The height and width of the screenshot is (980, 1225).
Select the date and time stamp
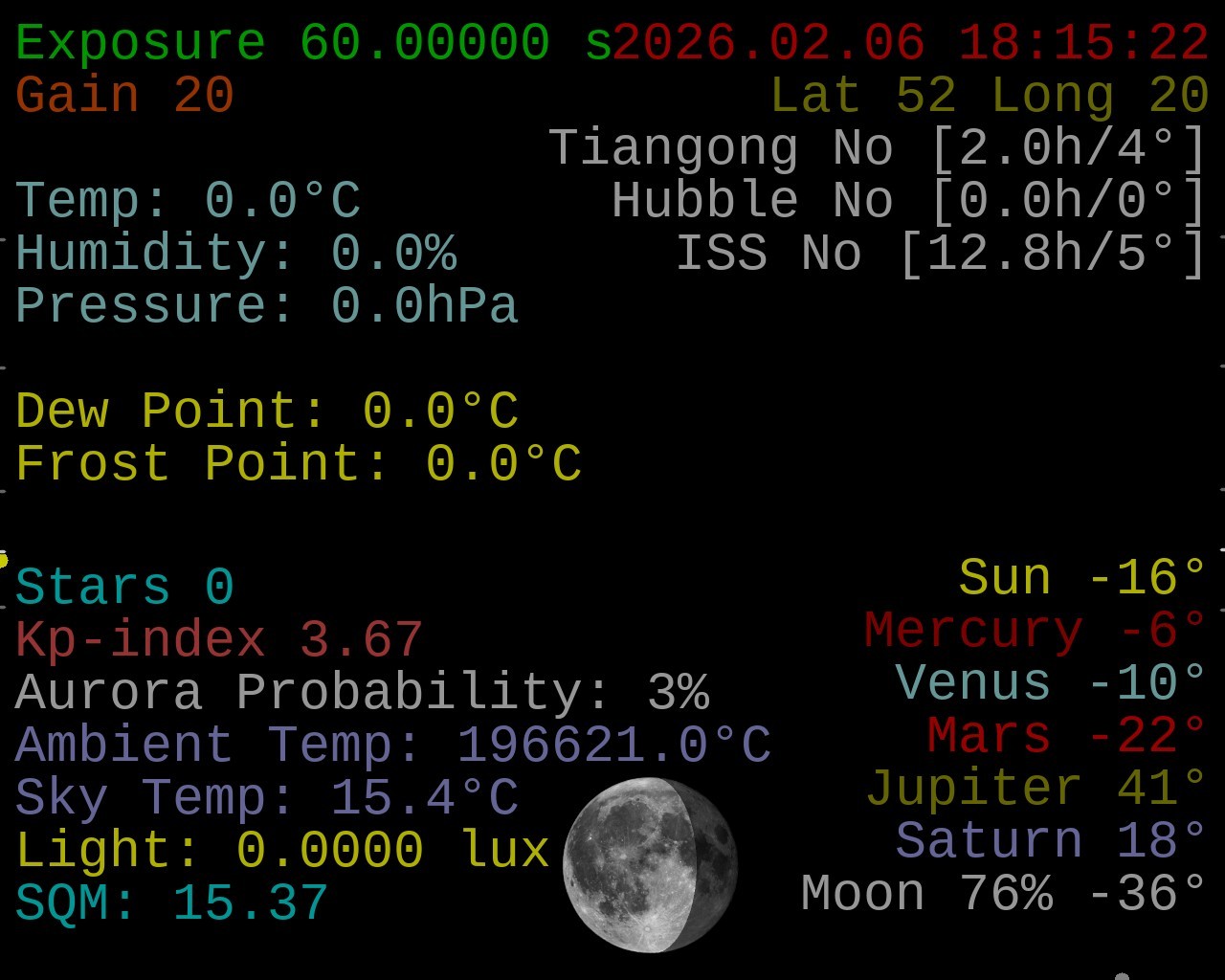[910, 43]
